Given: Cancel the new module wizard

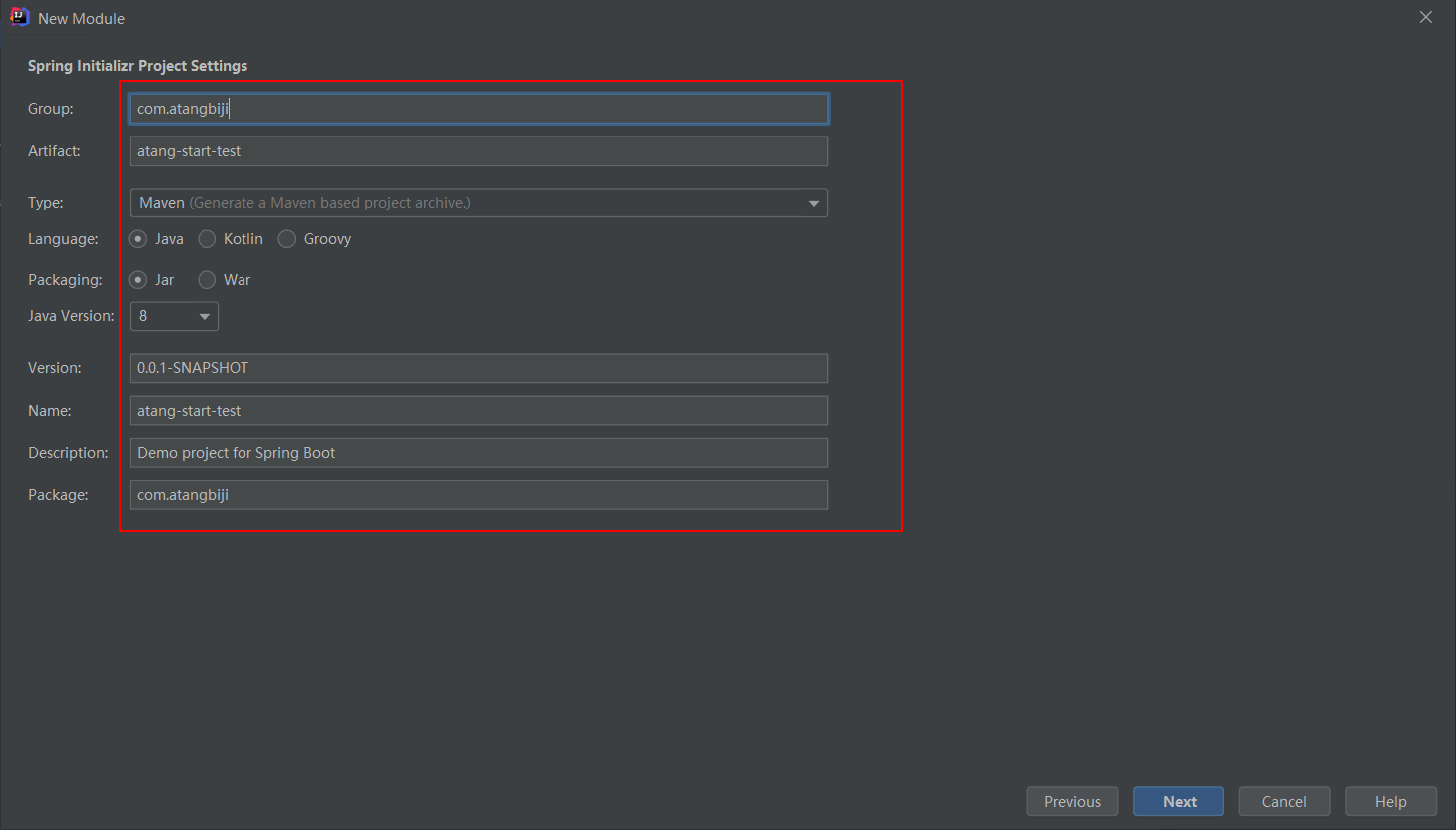Looking at the screenshot, I should [1284, 801].
